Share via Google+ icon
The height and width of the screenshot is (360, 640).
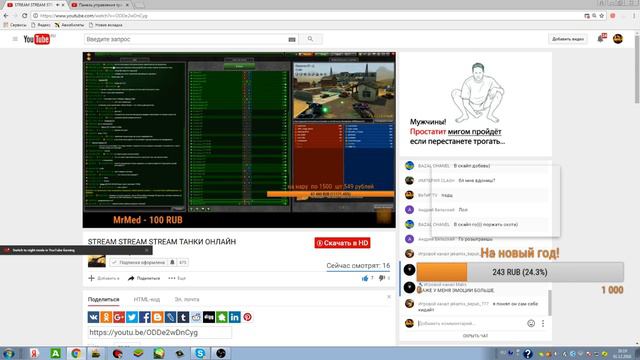119,317
